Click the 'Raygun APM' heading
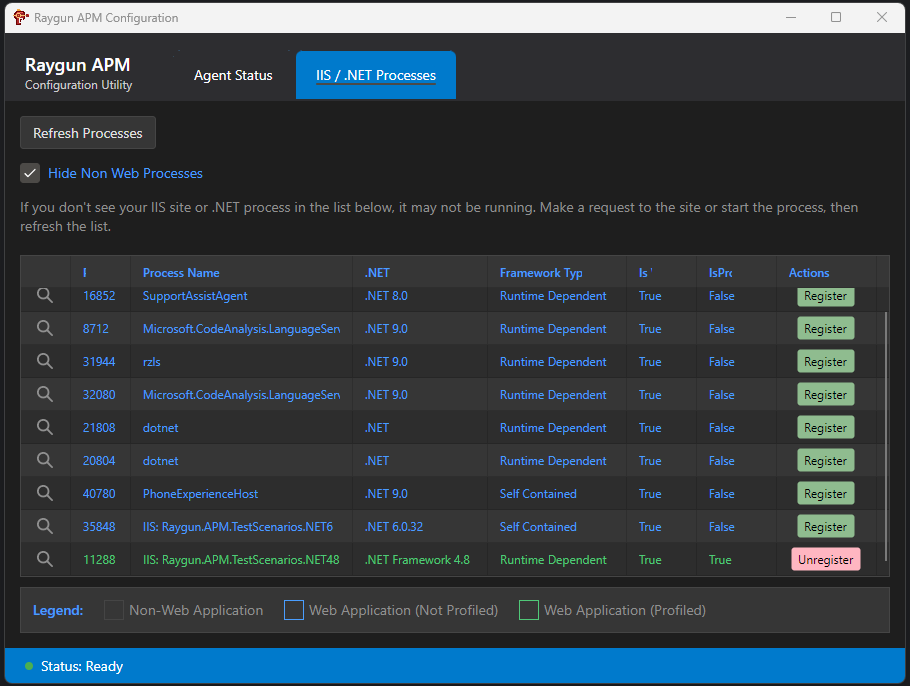910x686 pixels. tap(78, 65)
